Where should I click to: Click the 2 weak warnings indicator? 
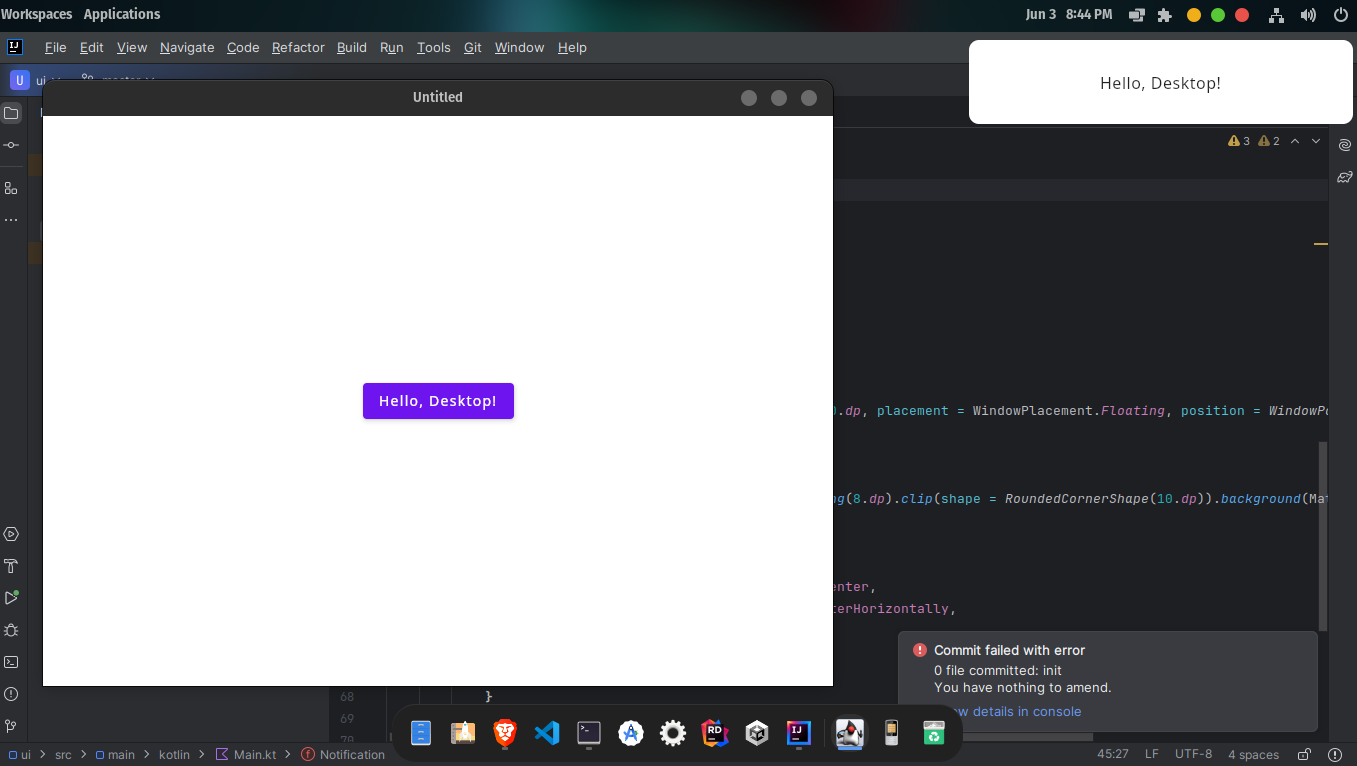tap(1269, 141)
